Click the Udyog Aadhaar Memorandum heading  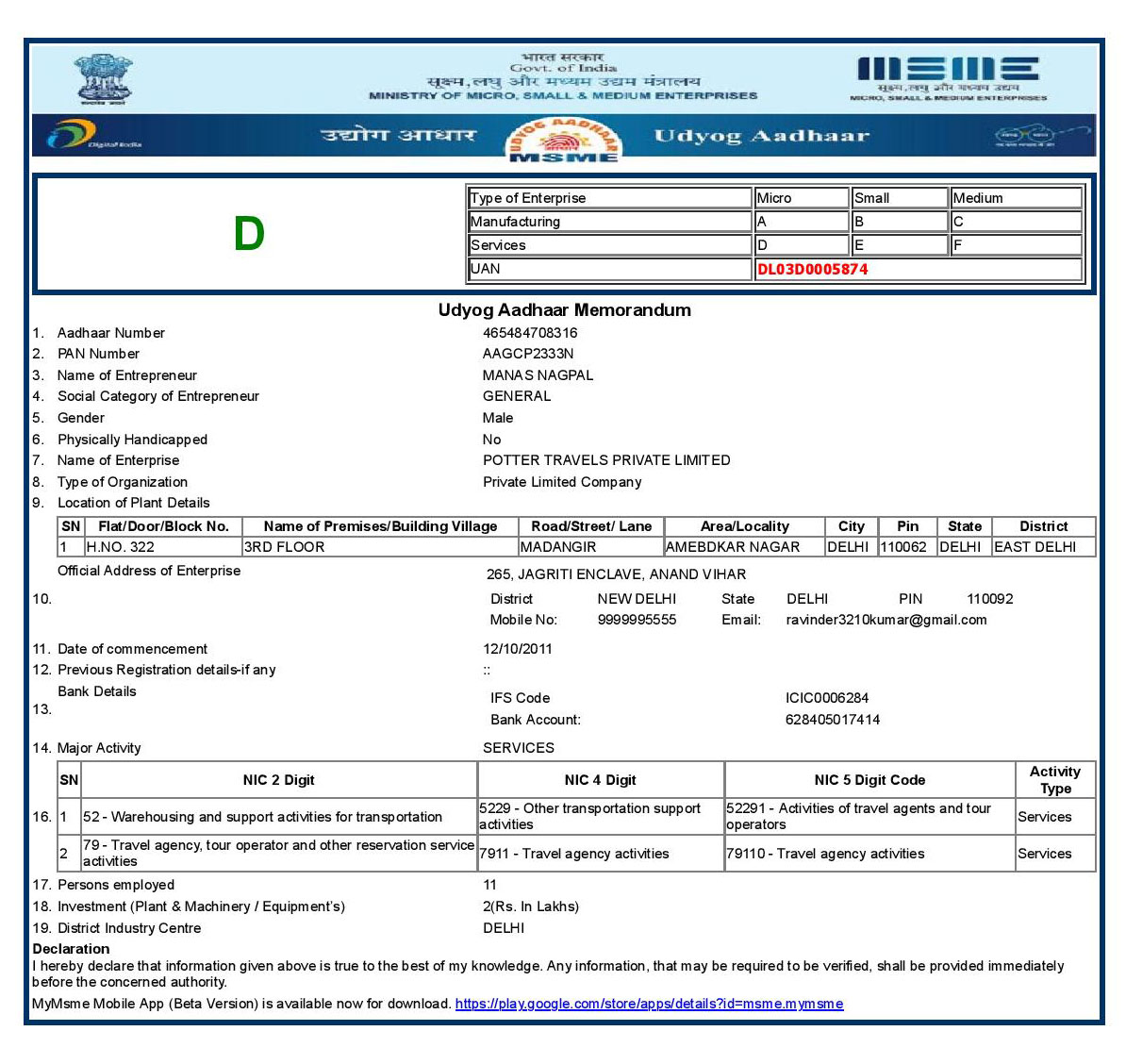click(565, 309)
